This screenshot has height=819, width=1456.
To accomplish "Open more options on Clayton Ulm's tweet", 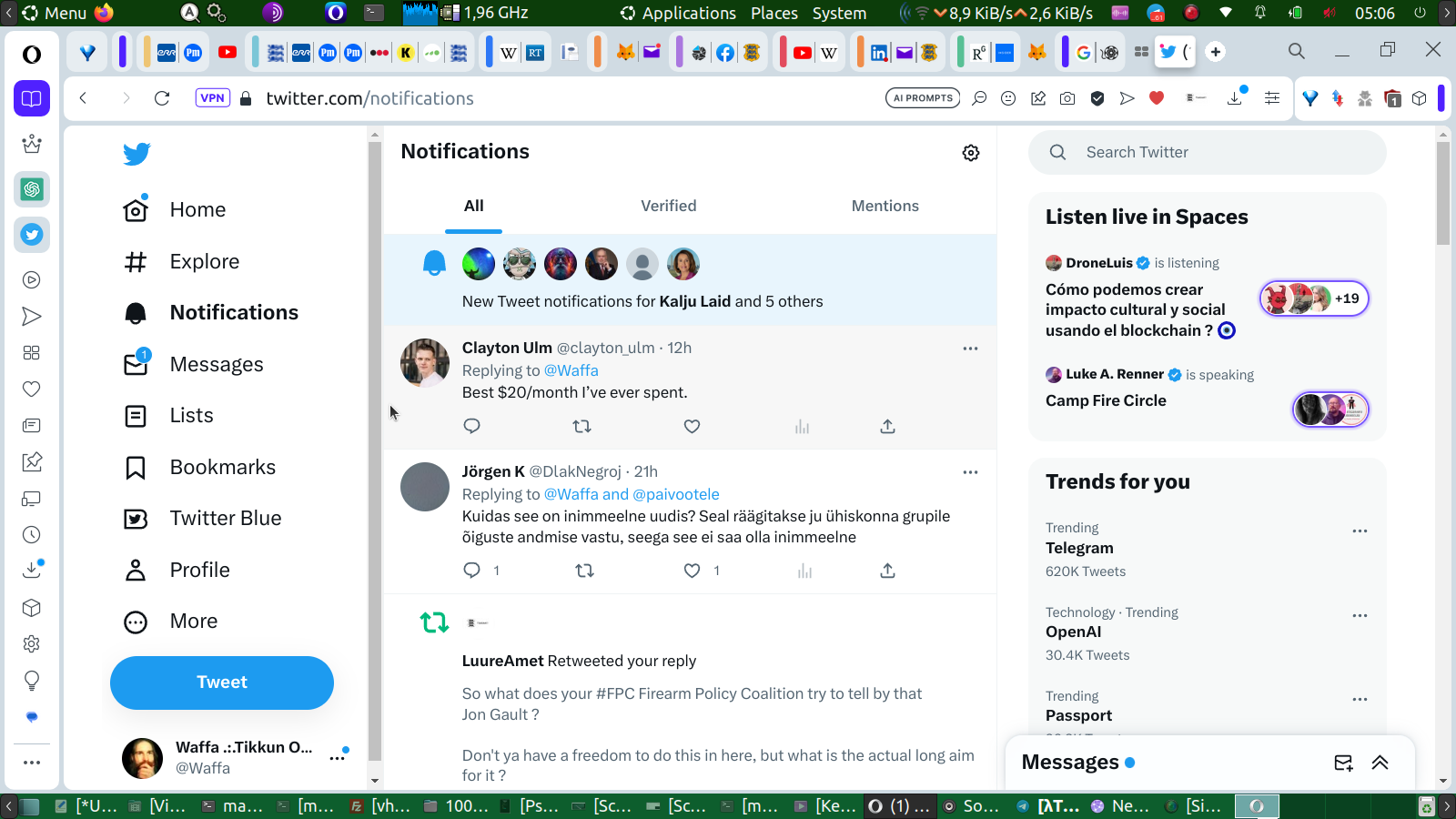I will coord(970,349).
